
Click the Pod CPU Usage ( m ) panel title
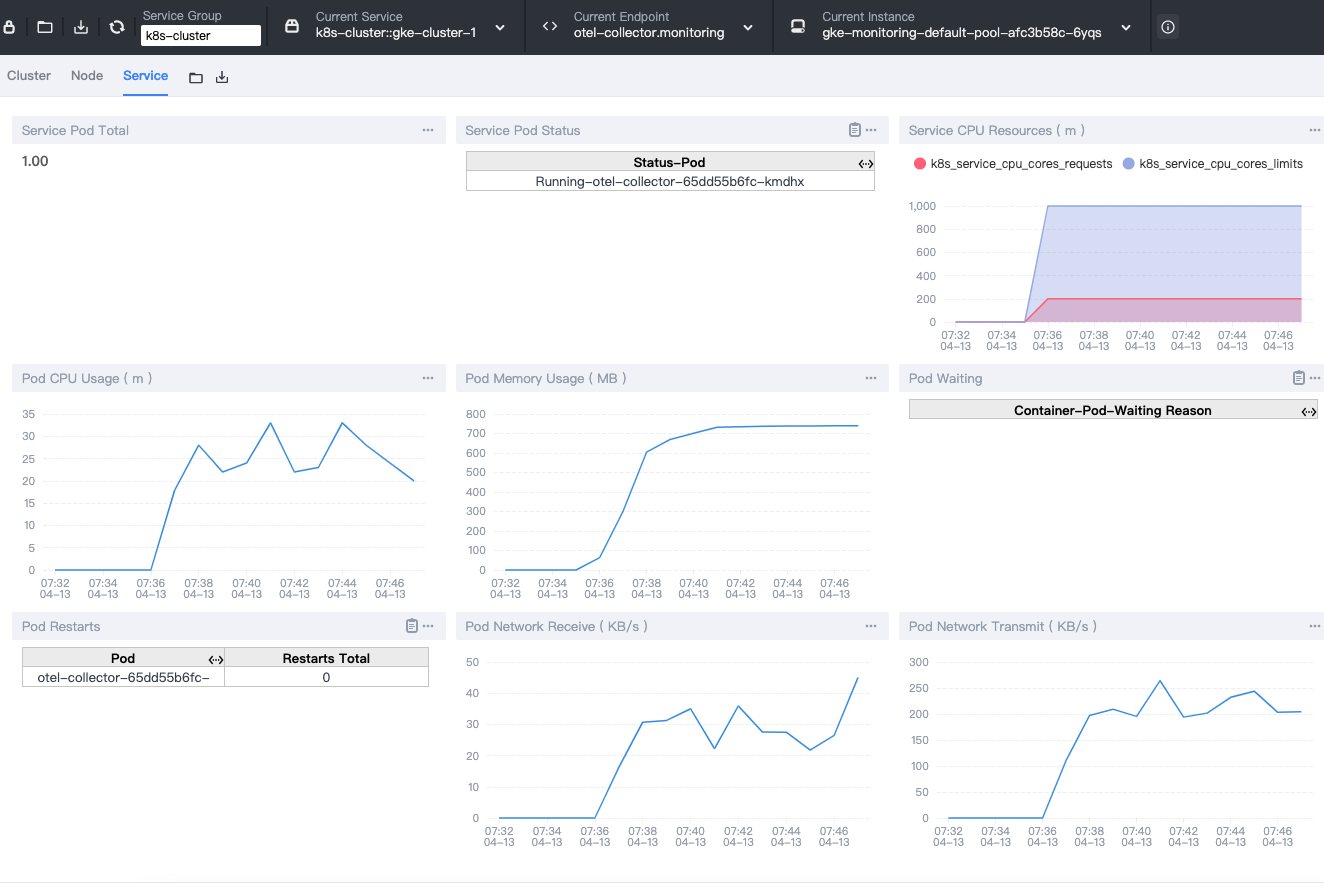coord(87,379)
